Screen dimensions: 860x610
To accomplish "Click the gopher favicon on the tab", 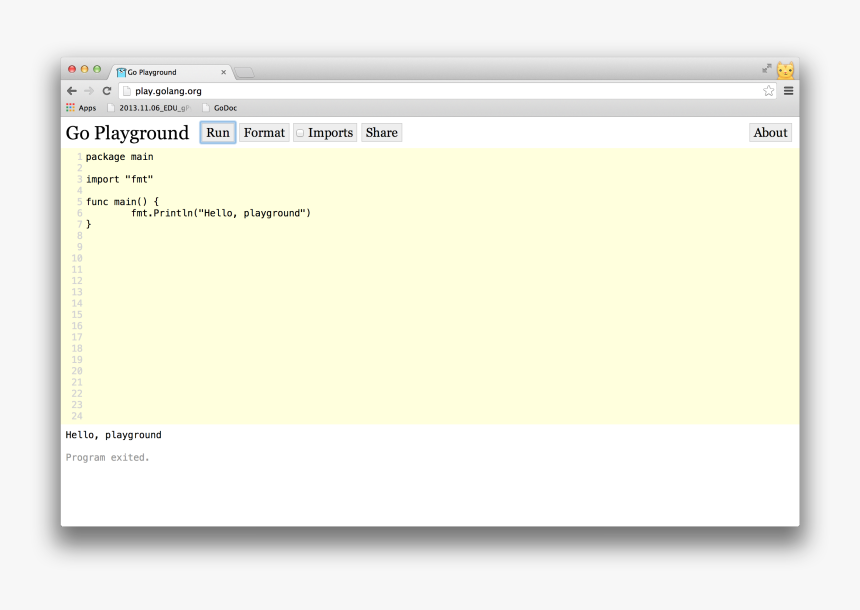I will pos(121,72).
